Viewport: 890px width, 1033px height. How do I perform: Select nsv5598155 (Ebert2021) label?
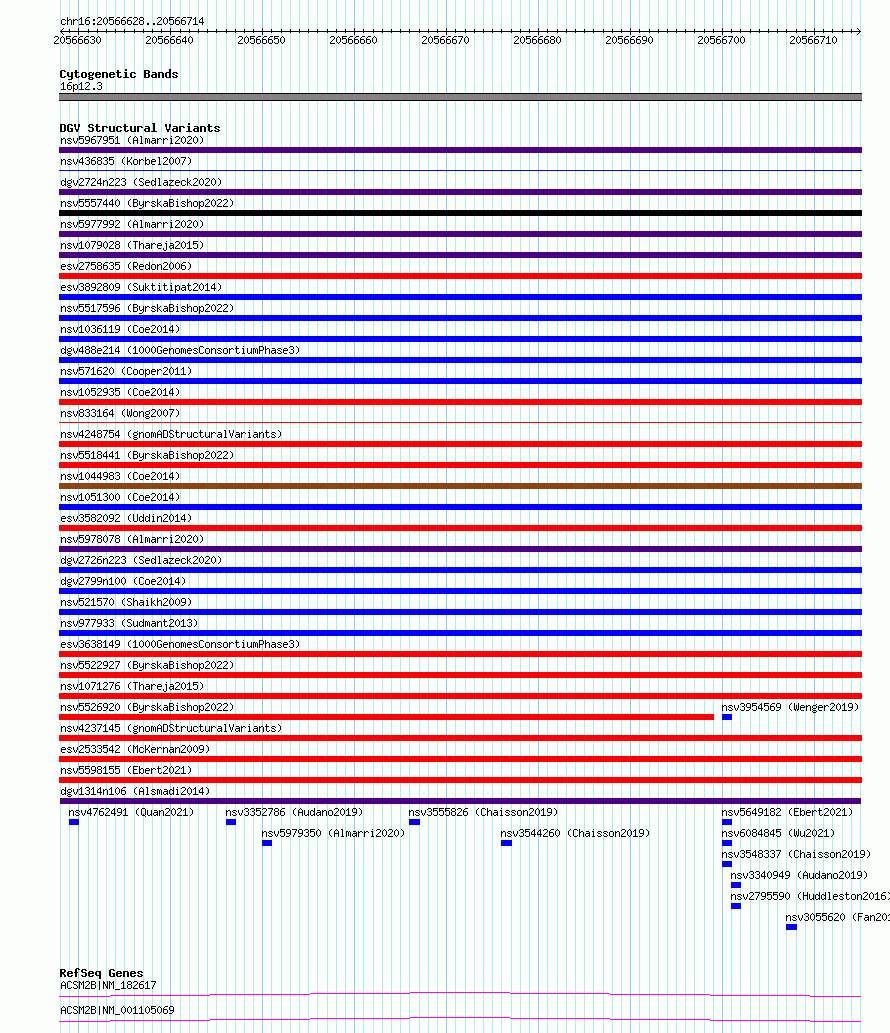click(x=126, y=771)
